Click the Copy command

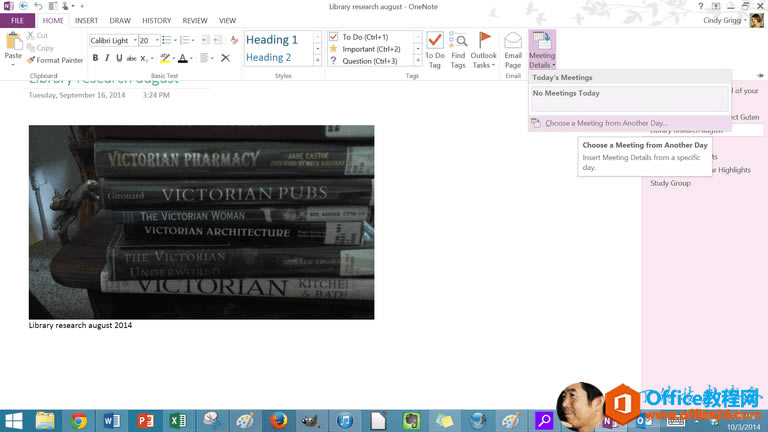tap(40, 48)
